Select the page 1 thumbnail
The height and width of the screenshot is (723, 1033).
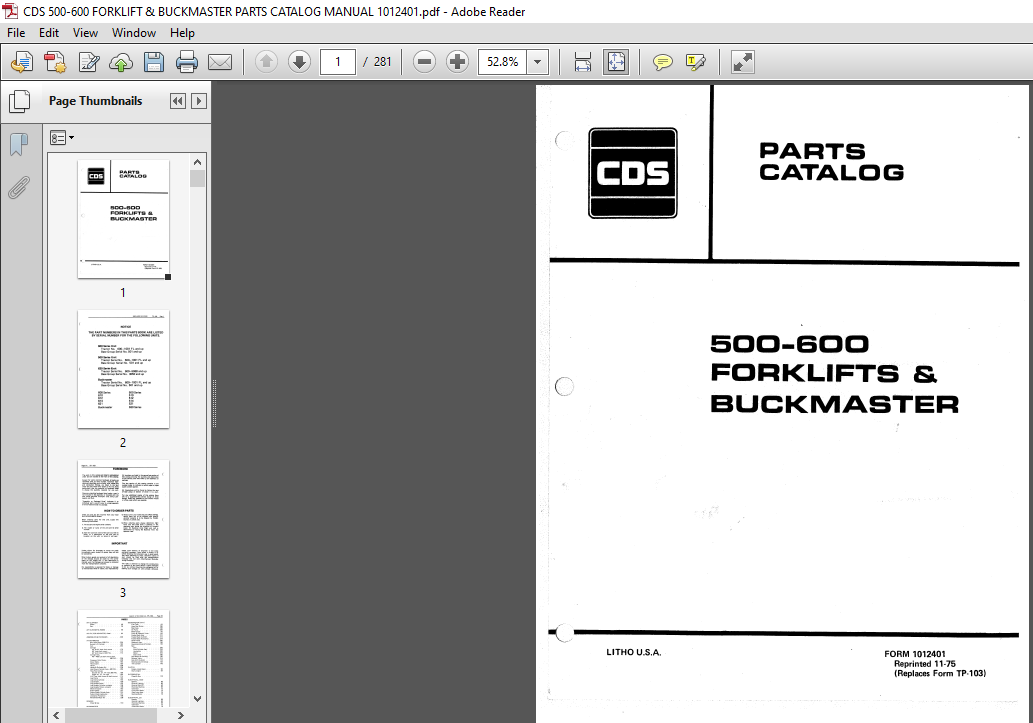(123, 219)
